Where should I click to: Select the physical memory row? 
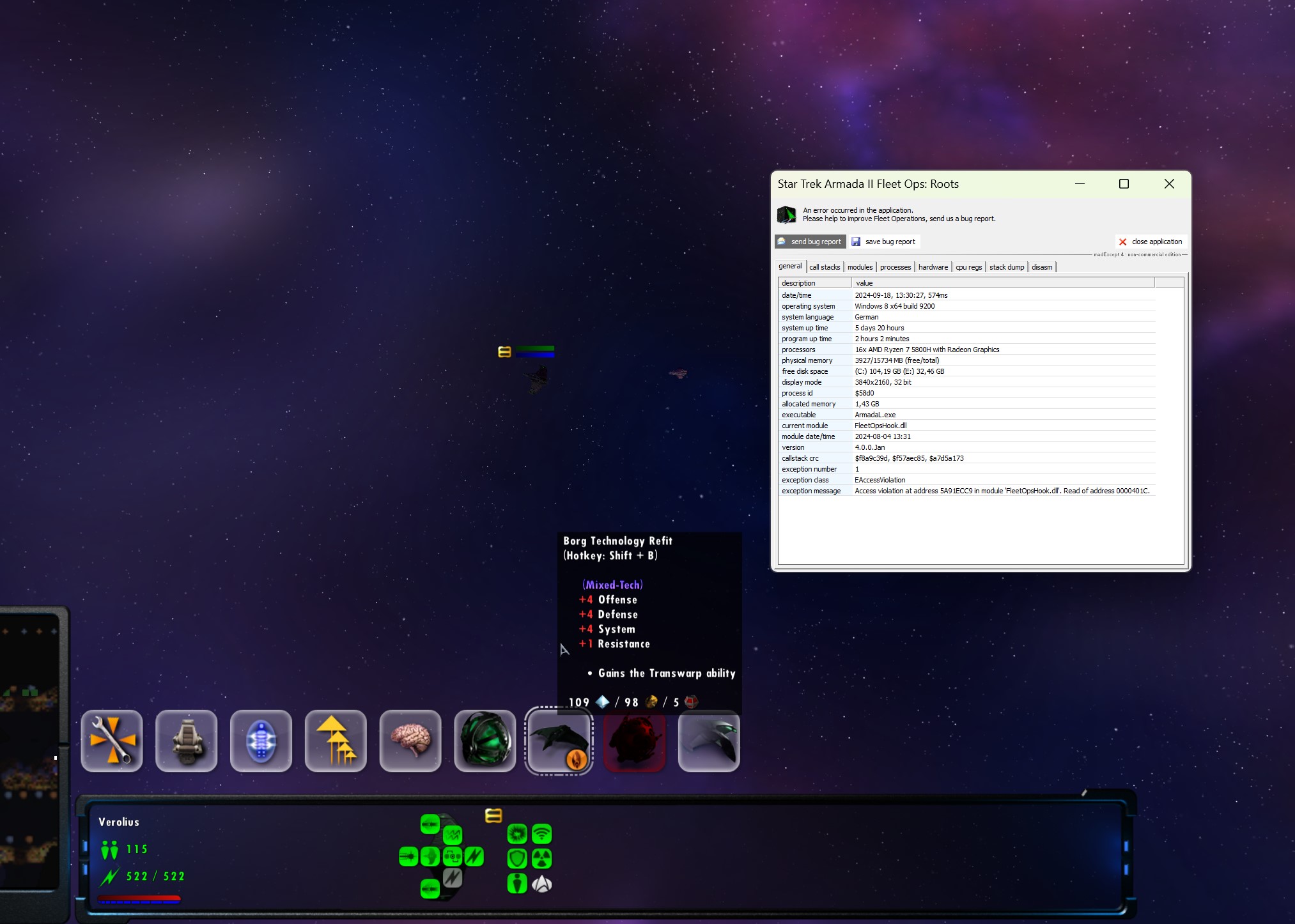(966, 360)
